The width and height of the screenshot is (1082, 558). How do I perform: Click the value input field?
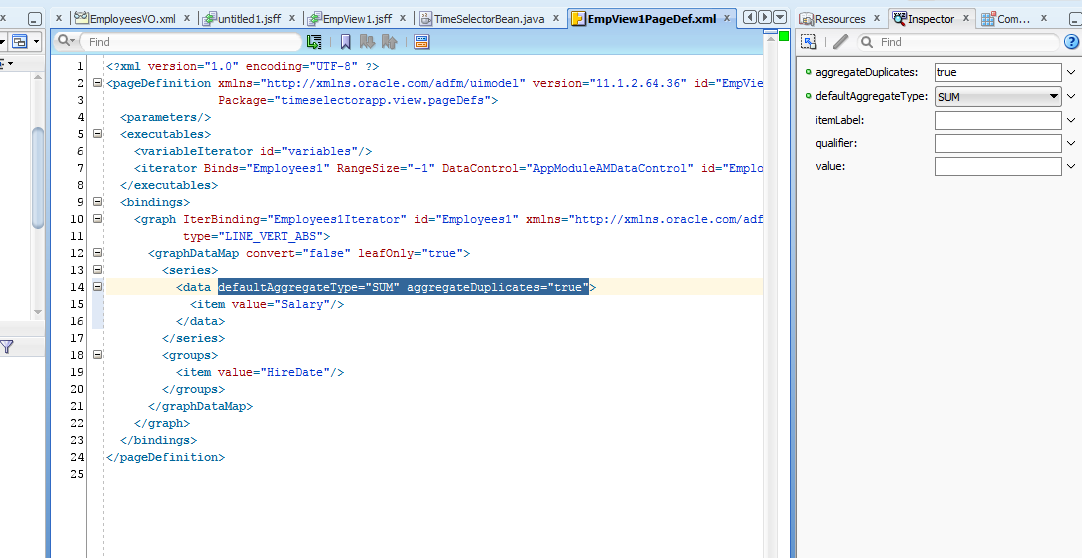998,166
